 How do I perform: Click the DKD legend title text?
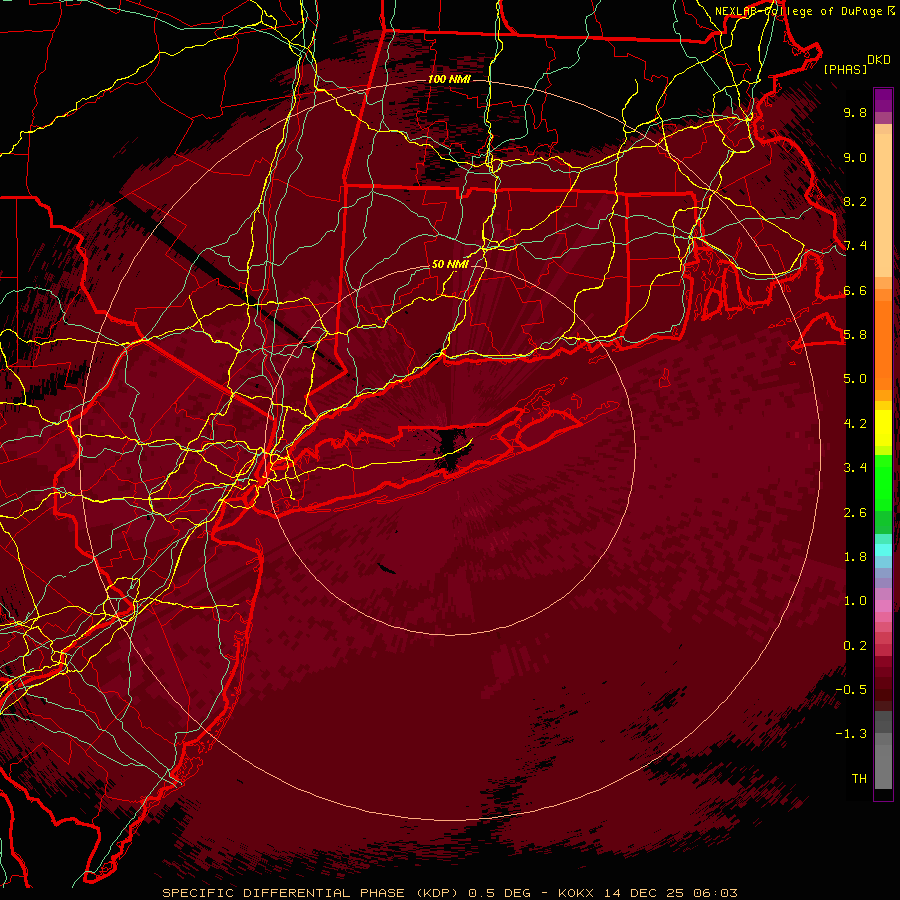[x=879, y=60]
